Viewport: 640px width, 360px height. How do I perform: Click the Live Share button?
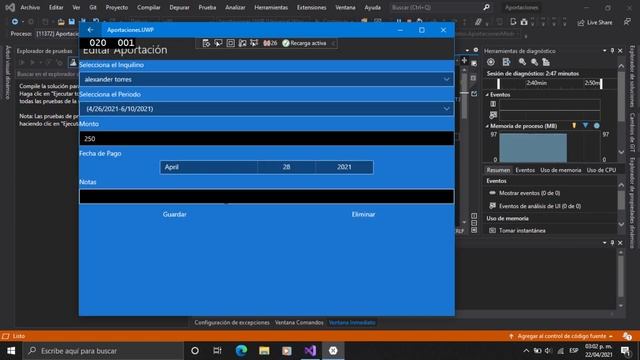click(x=595, y=22)
